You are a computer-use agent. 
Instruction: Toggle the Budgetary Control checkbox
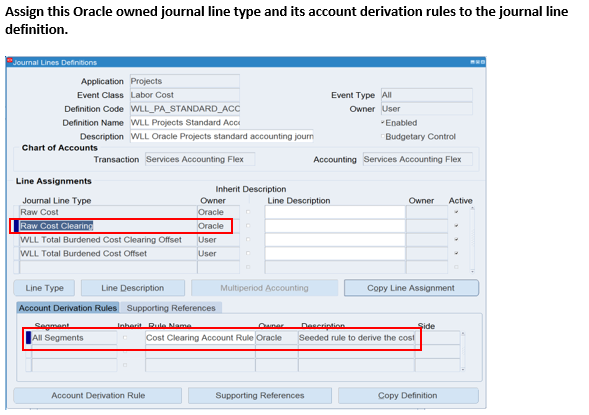coord(383,136)
